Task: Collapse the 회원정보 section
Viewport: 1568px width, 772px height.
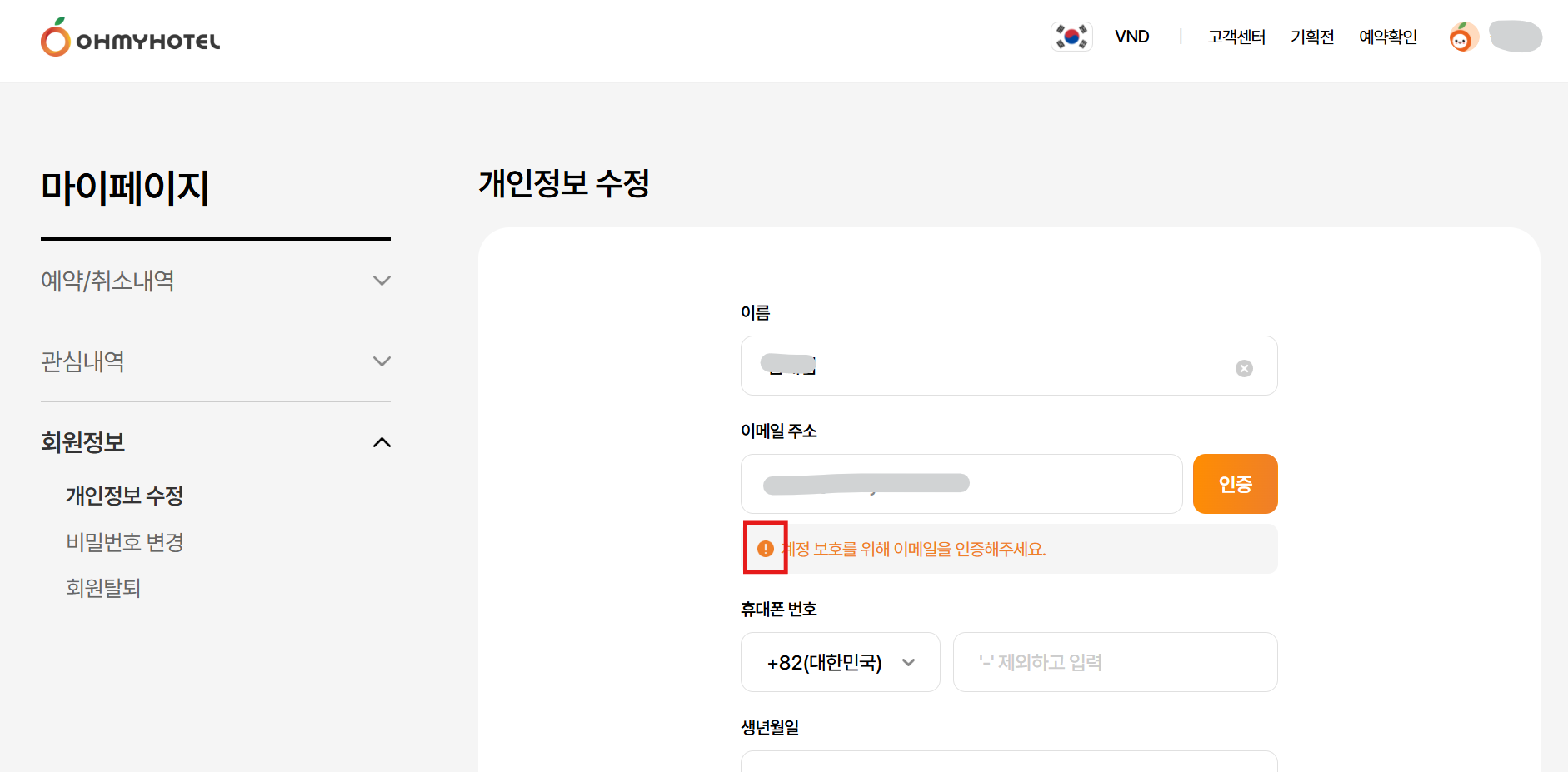Action: [x=382, y=442]
